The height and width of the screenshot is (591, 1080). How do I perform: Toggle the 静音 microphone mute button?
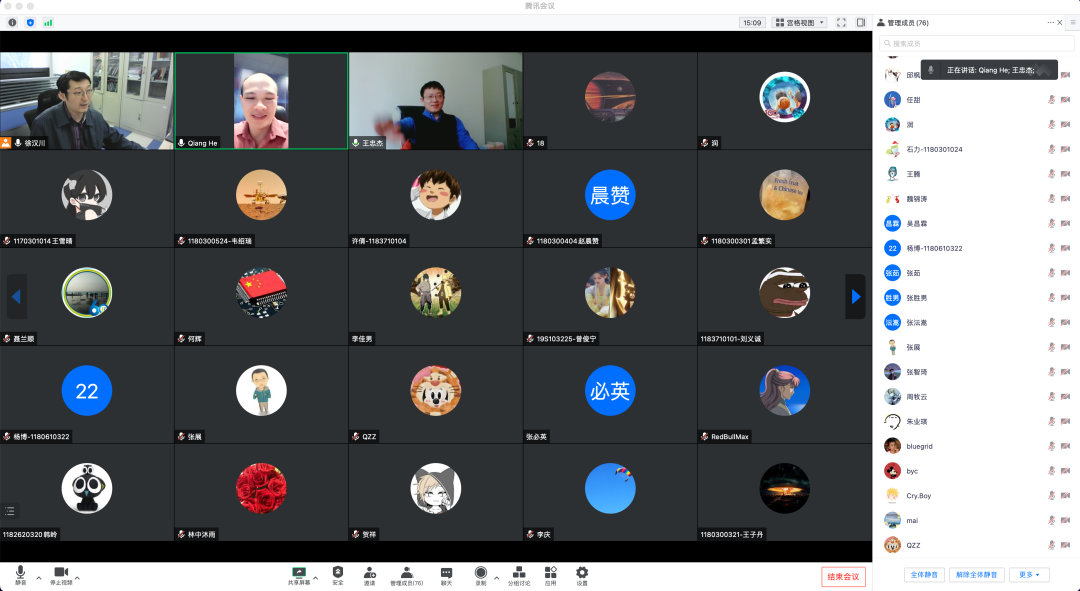tap(20, 573)
